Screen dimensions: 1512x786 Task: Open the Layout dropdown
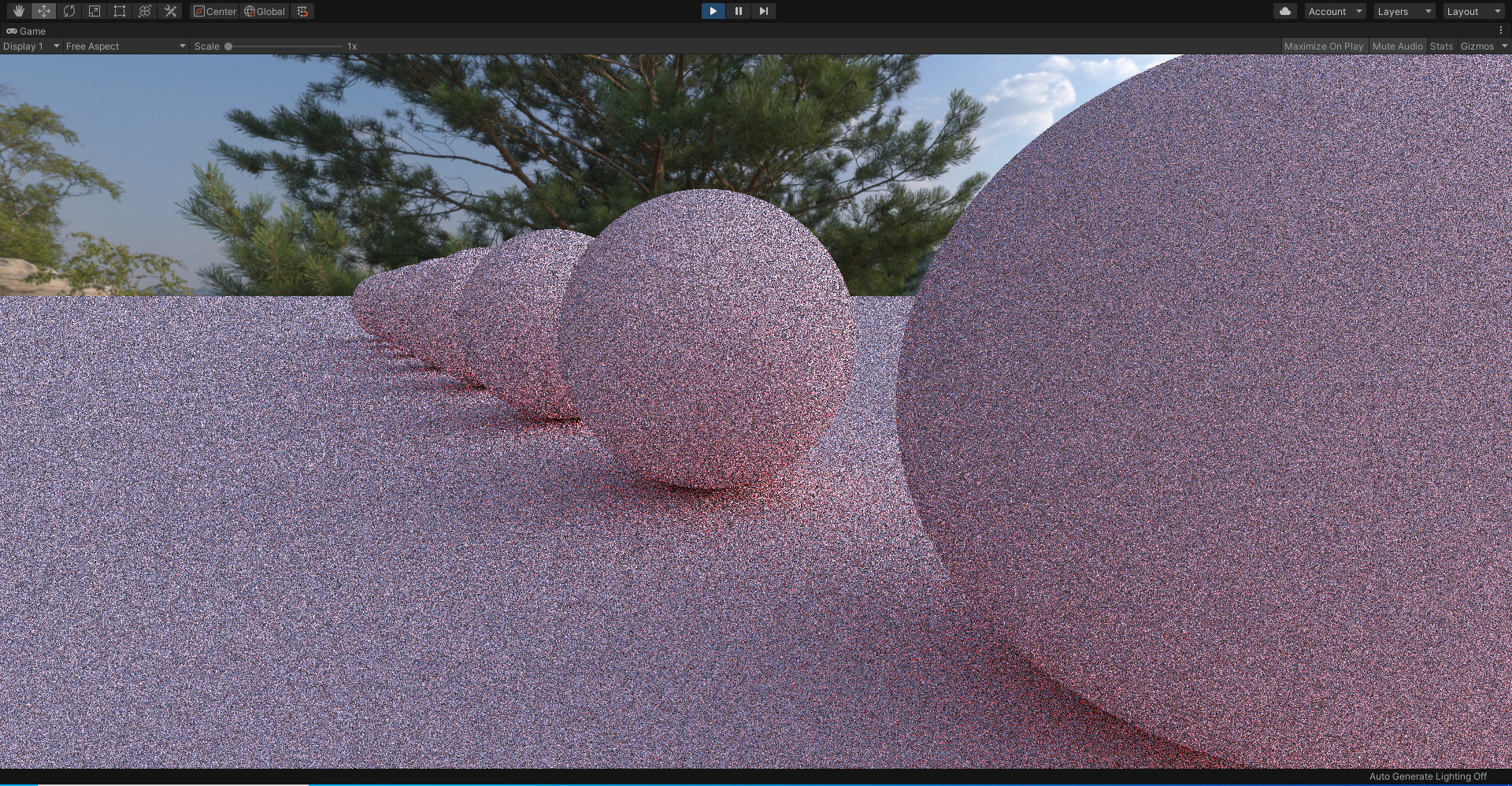pos(1473,11)
